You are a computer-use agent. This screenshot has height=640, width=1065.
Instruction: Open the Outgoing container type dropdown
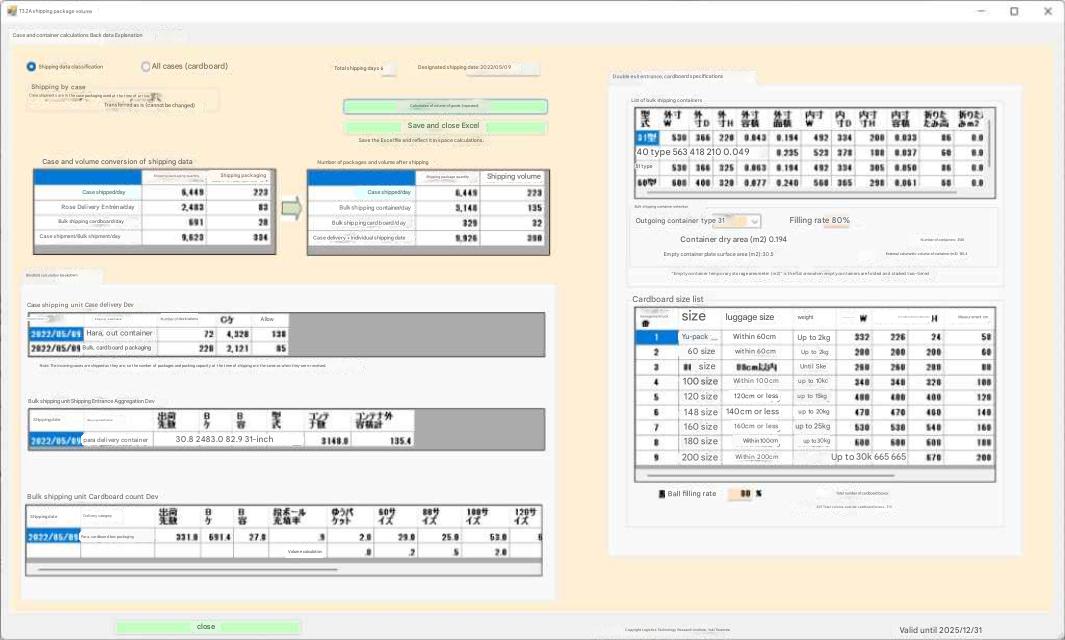coord(753,221)
